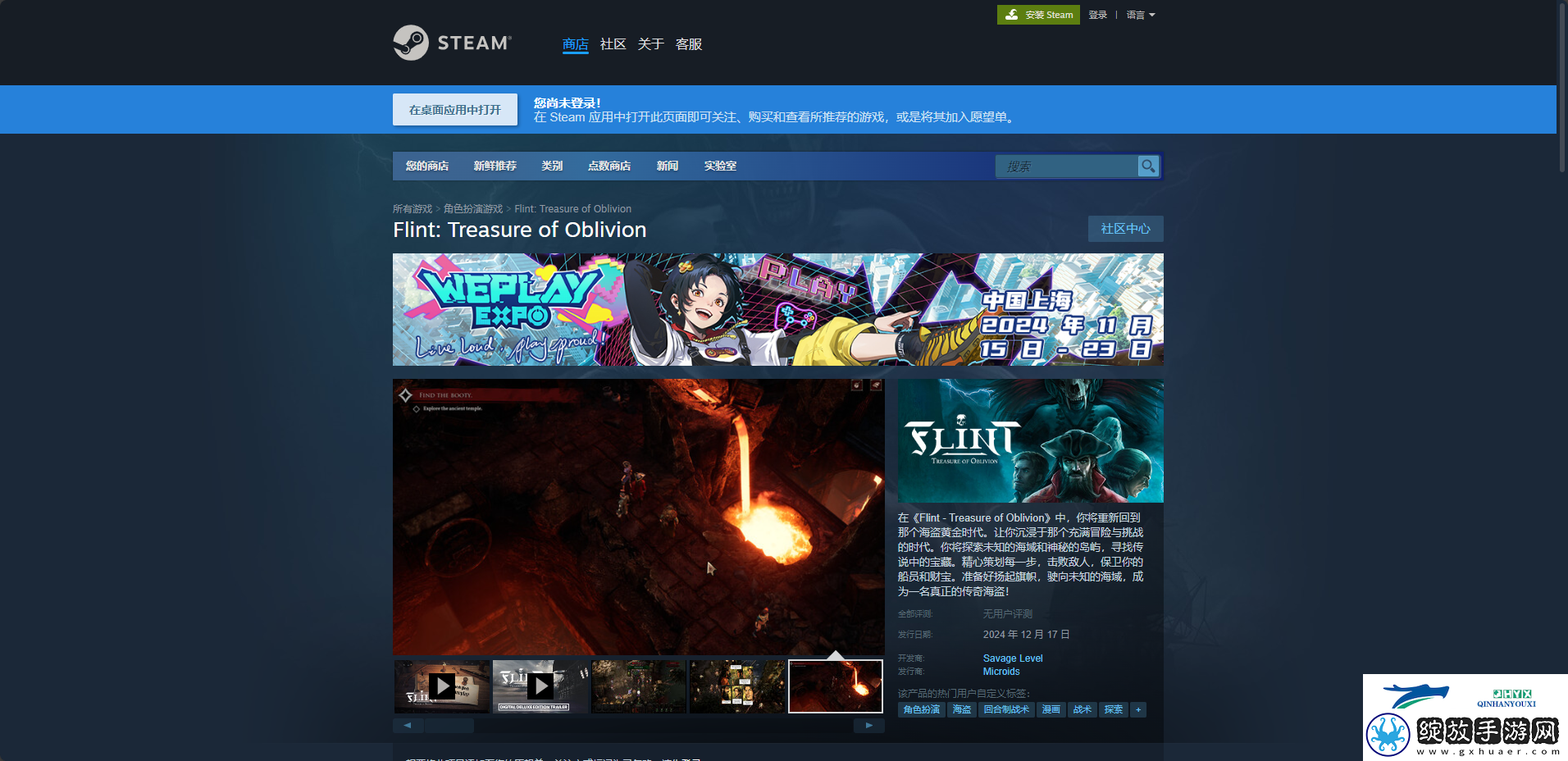Go to the 点数商店 points shop tab
1568x761 pixels.
point(609,166)
